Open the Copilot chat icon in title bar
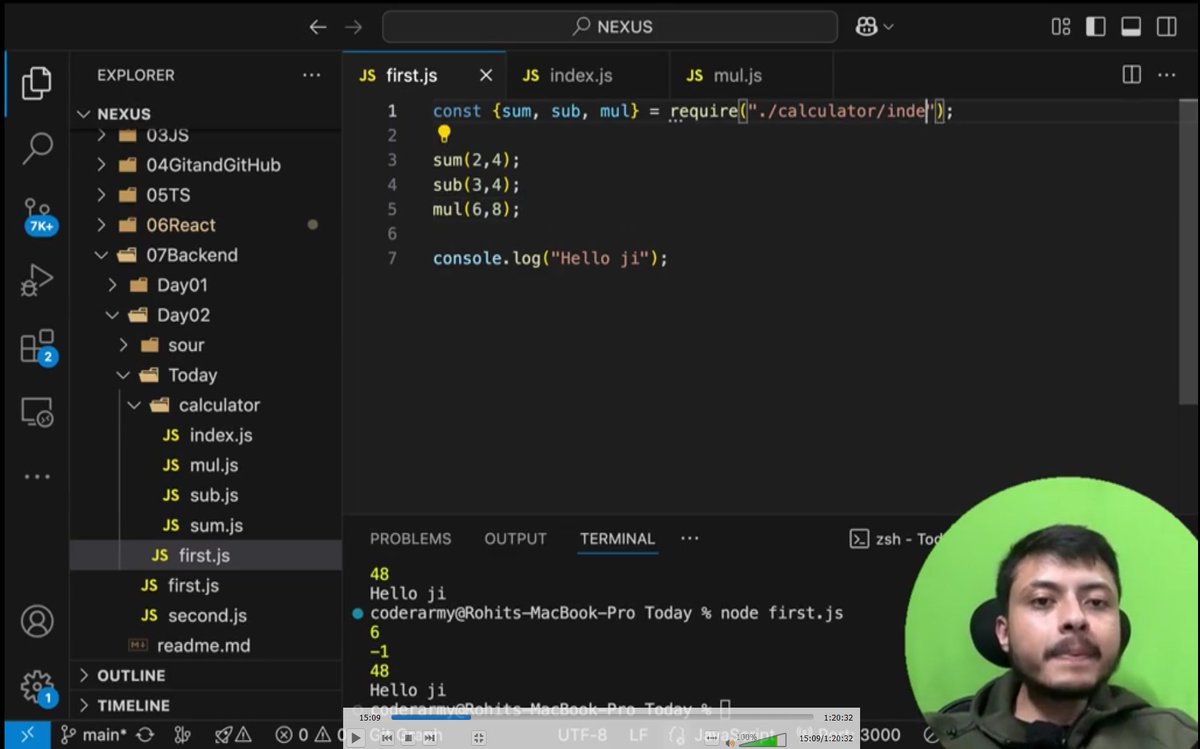1200x749 pixels. point(866,27)
